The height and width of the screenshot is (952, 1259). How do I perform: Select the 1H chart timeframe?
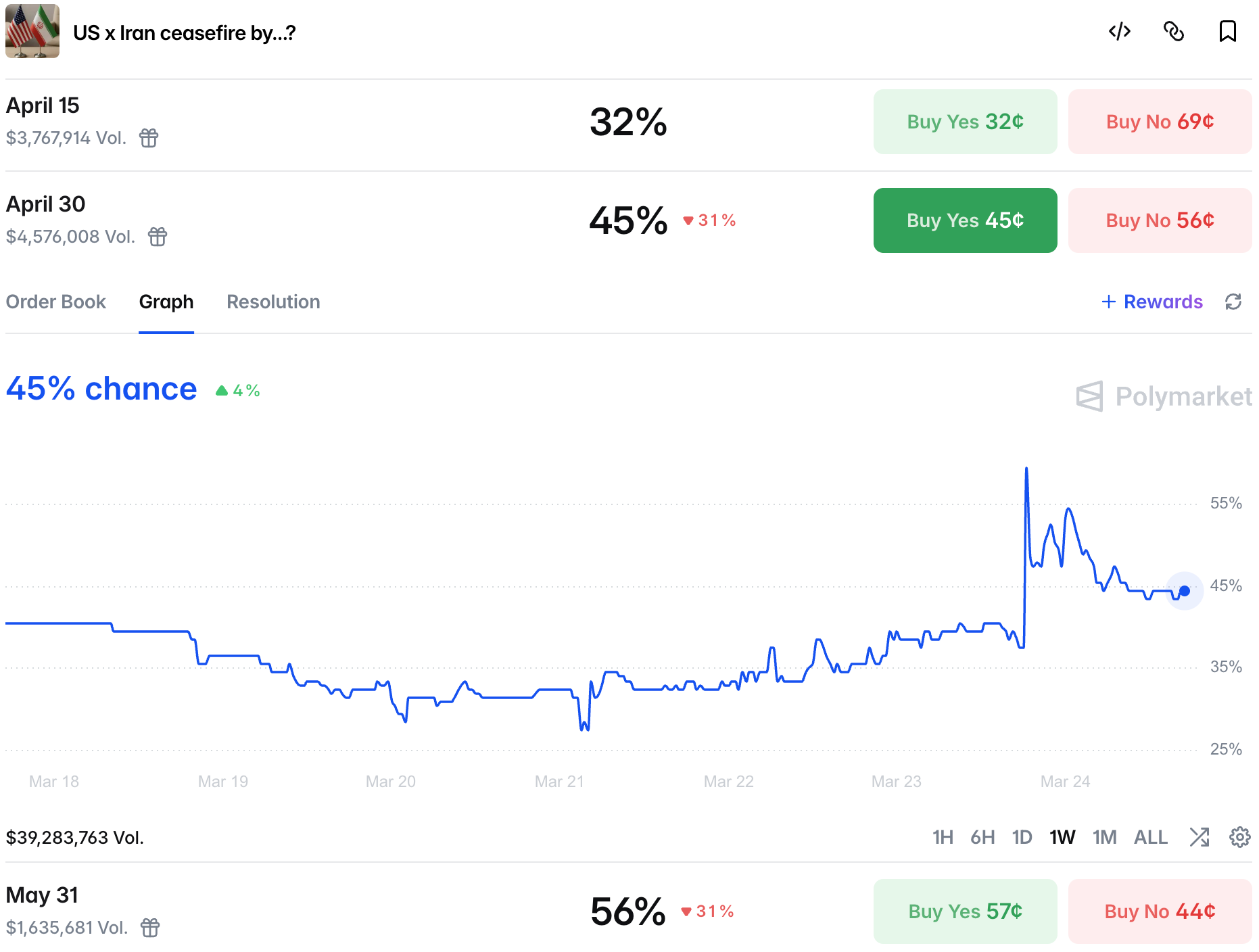tap(943, 837)
